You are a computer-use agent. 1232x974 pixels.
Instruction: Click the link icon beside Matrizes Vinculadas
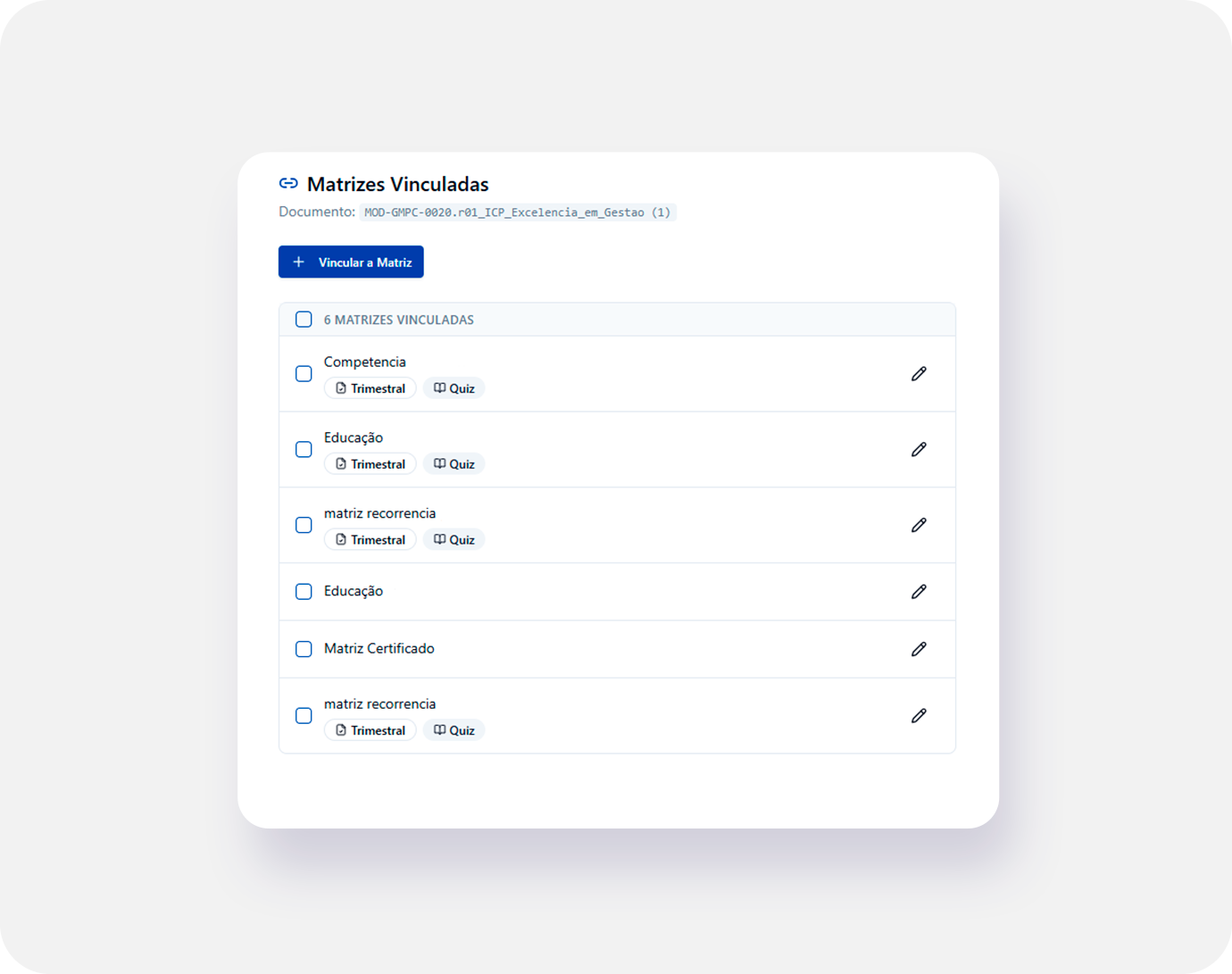coord(288,184)
